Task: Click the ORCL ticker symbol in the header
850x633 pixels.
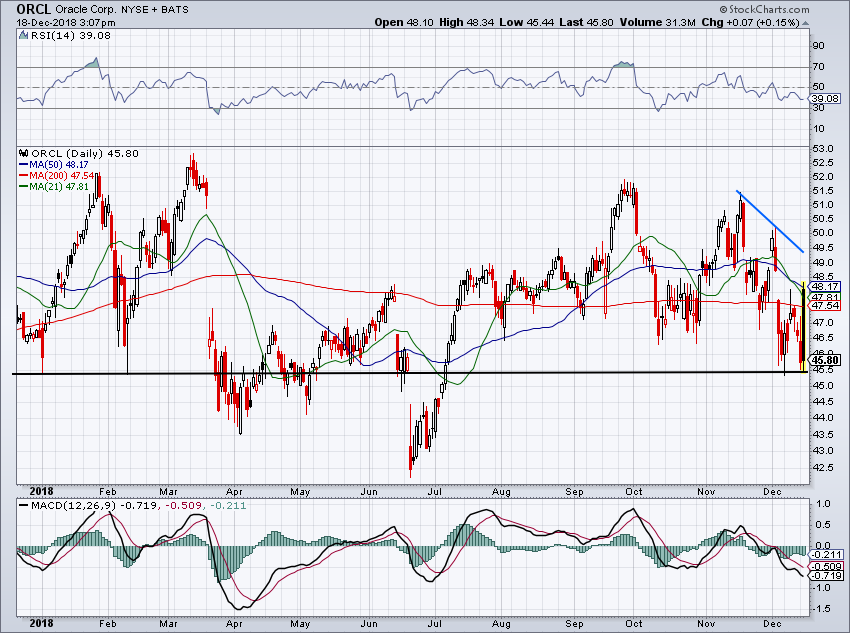Action: [x=34, y=9]
